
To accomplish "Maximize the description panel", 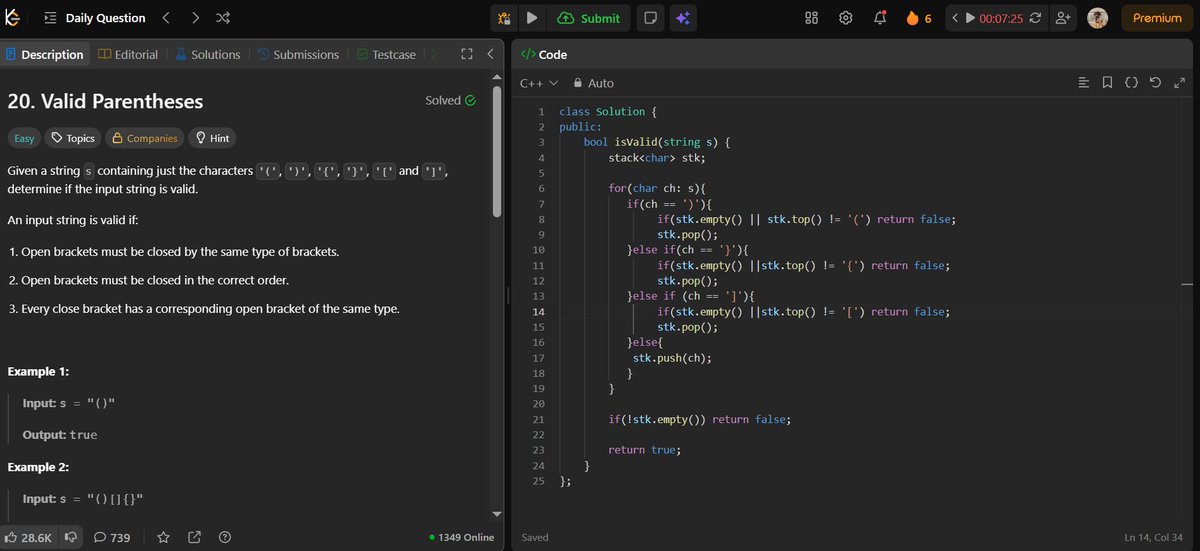I will pyautogui.click(x=466, y=55).
